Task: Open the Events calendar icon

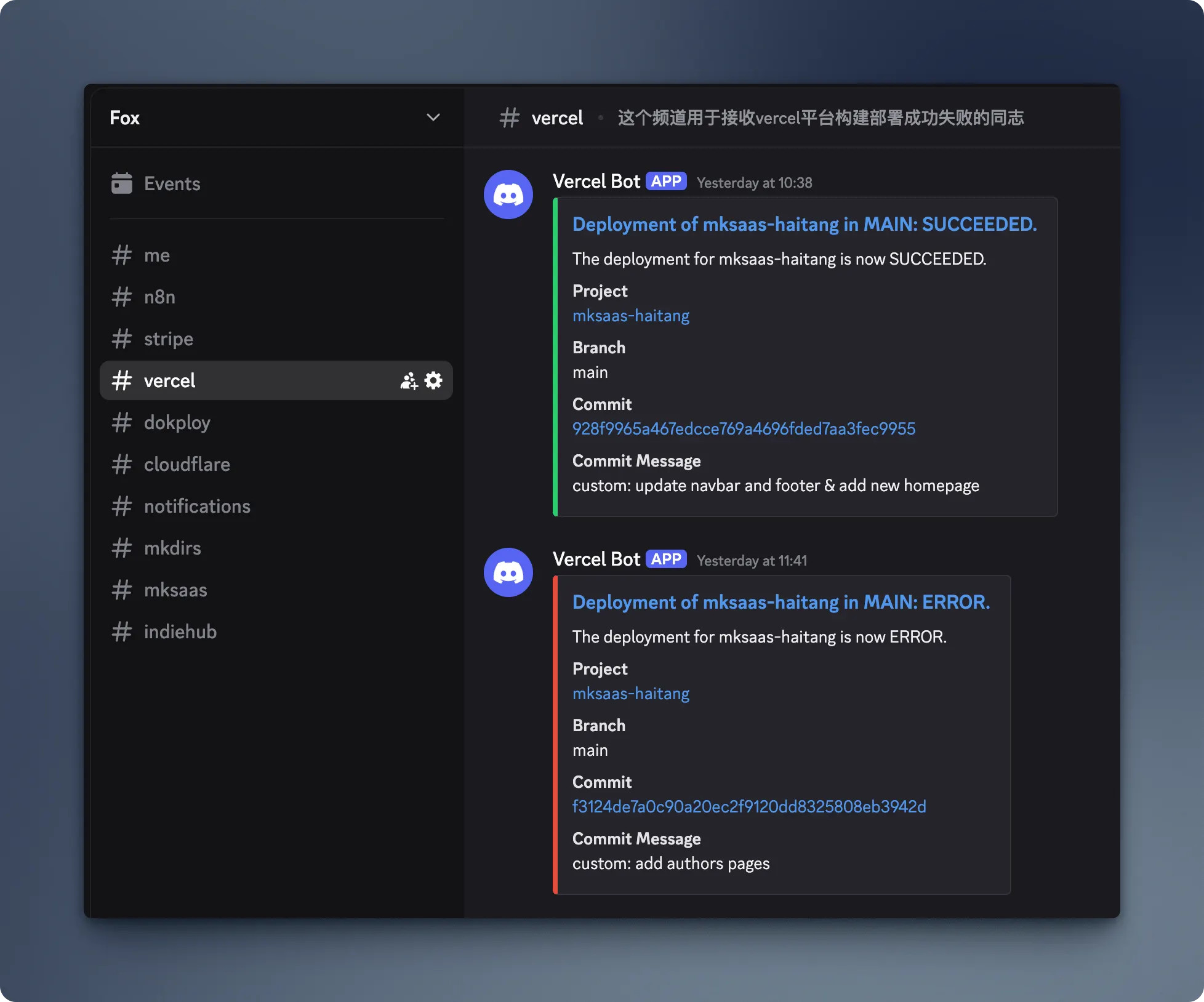Action: click(x=122, y=183)
